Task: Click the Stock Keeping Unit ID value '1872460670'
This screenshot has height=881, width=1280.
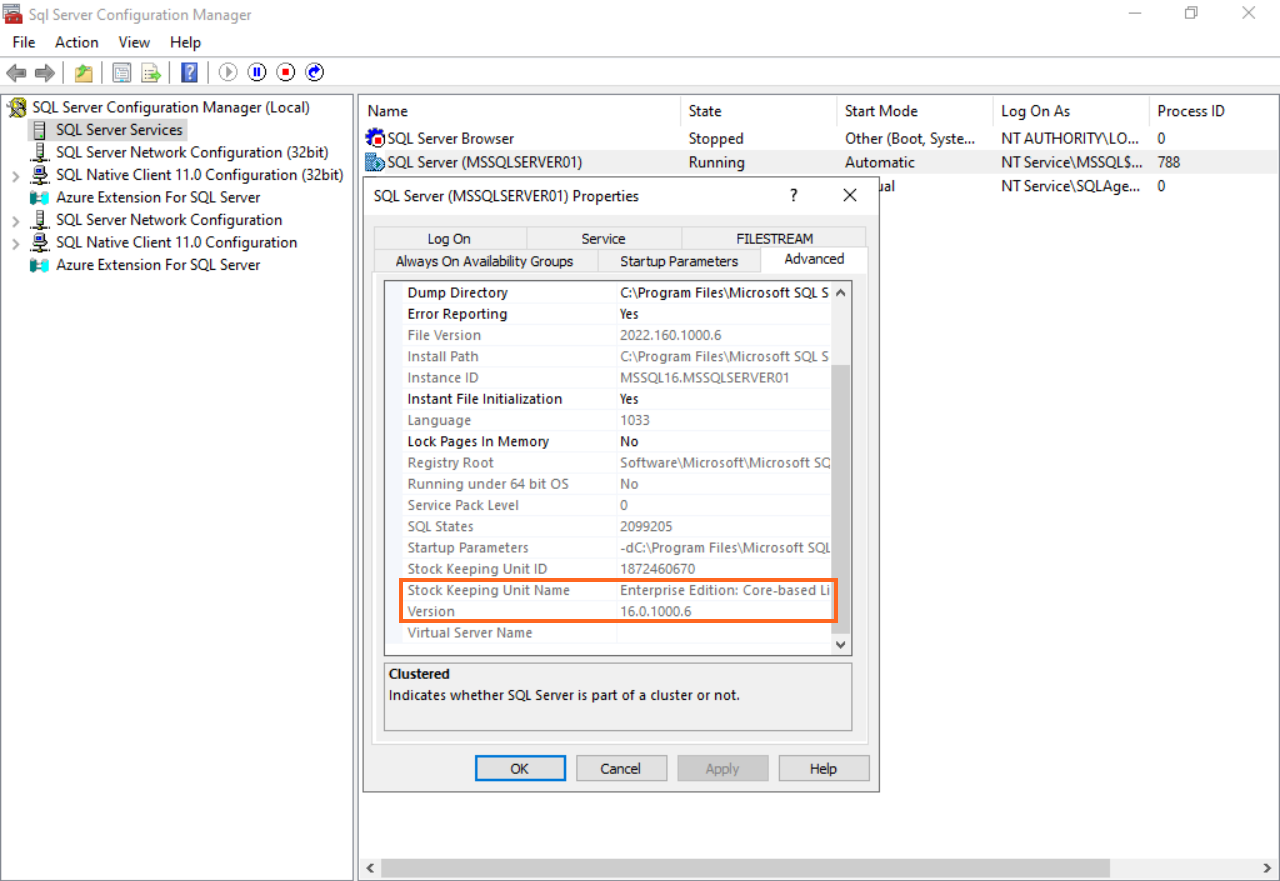Action: (x=657, y=569)
